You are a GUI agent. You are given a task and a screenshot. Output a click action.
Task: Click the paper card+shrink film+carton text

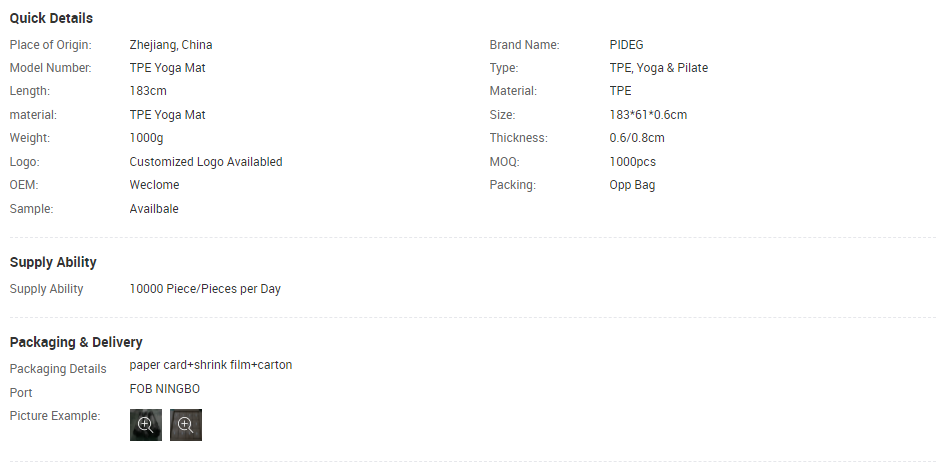(211, 365)
